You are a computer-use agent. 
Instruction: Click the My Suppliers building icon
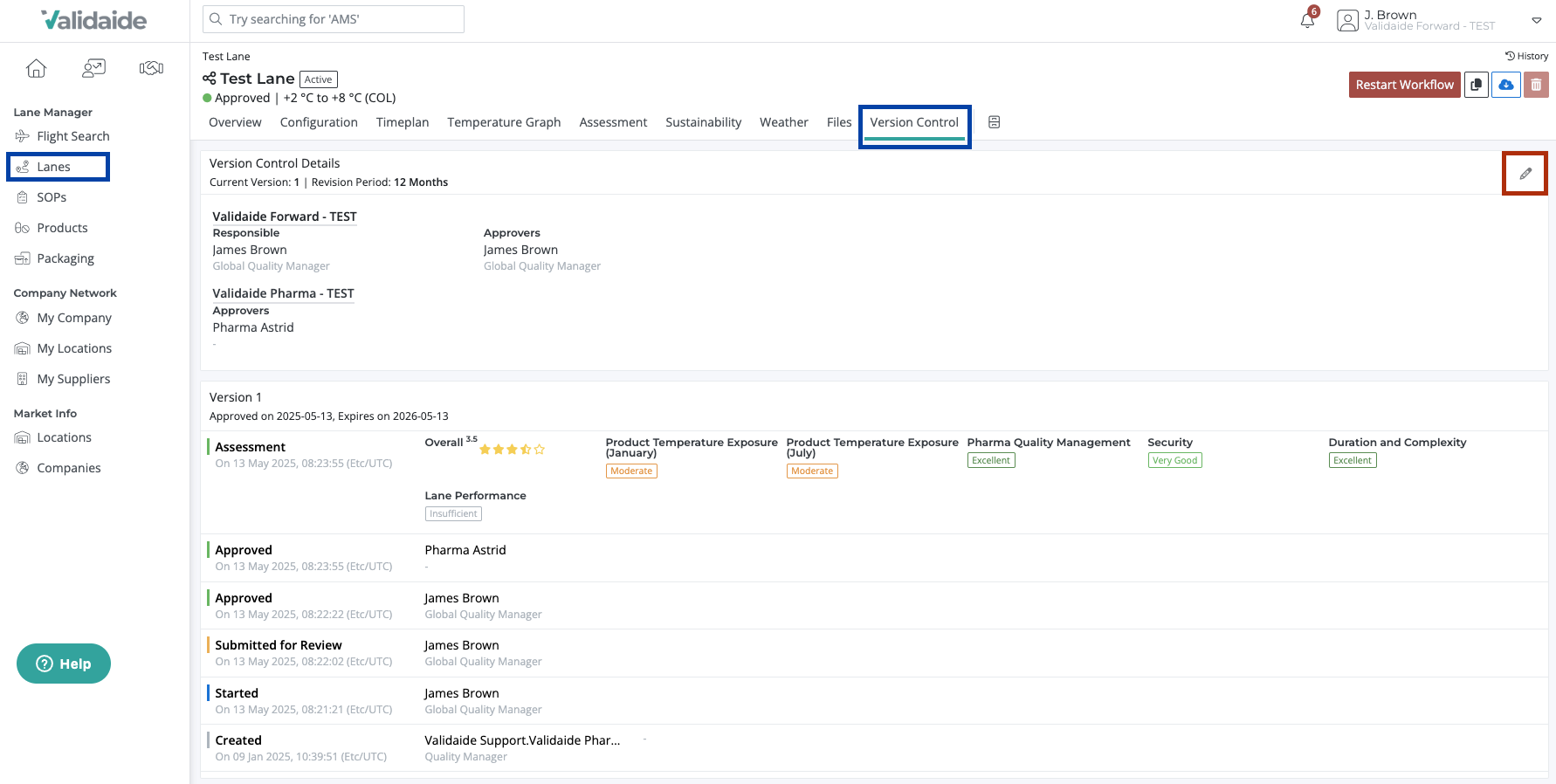23,379
